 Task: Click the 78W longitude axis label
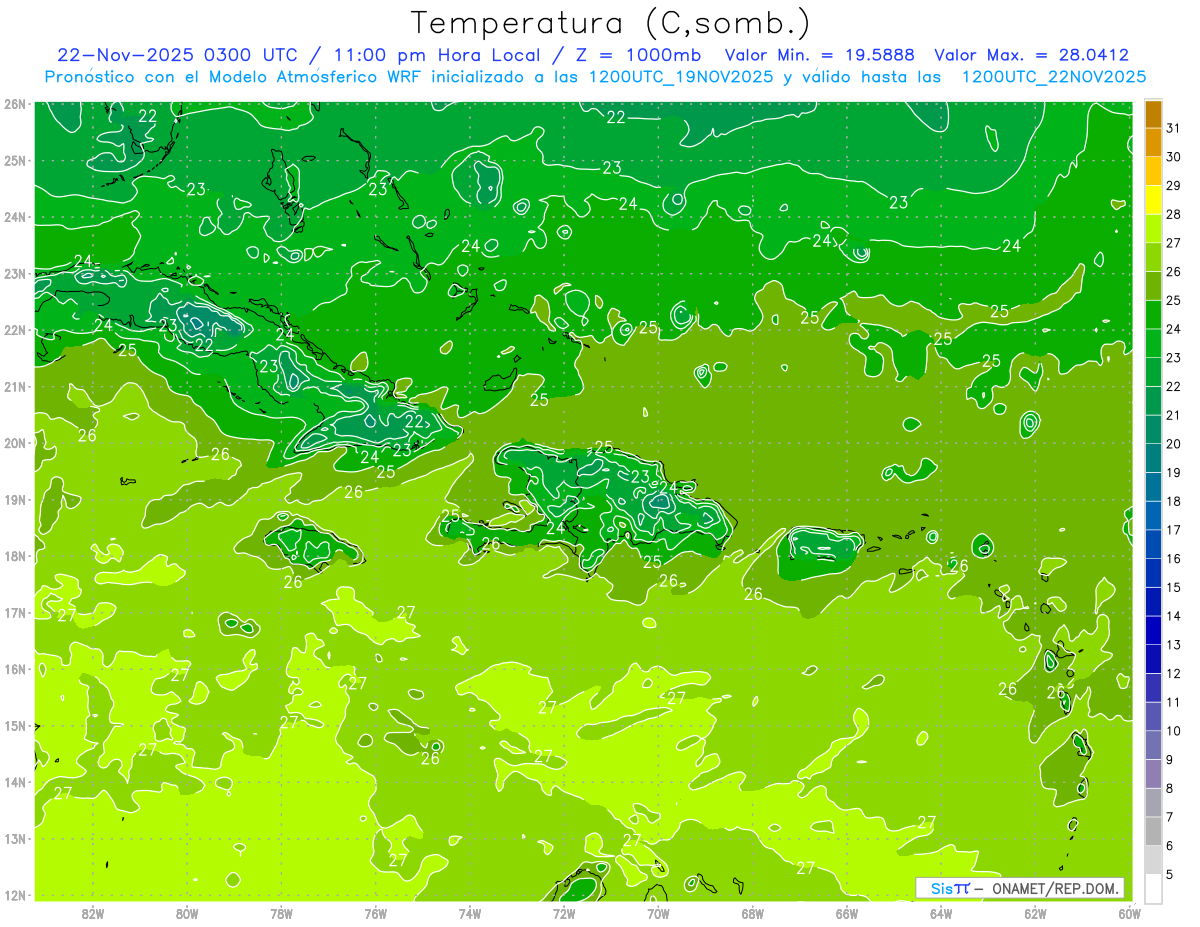click(281, 913)
